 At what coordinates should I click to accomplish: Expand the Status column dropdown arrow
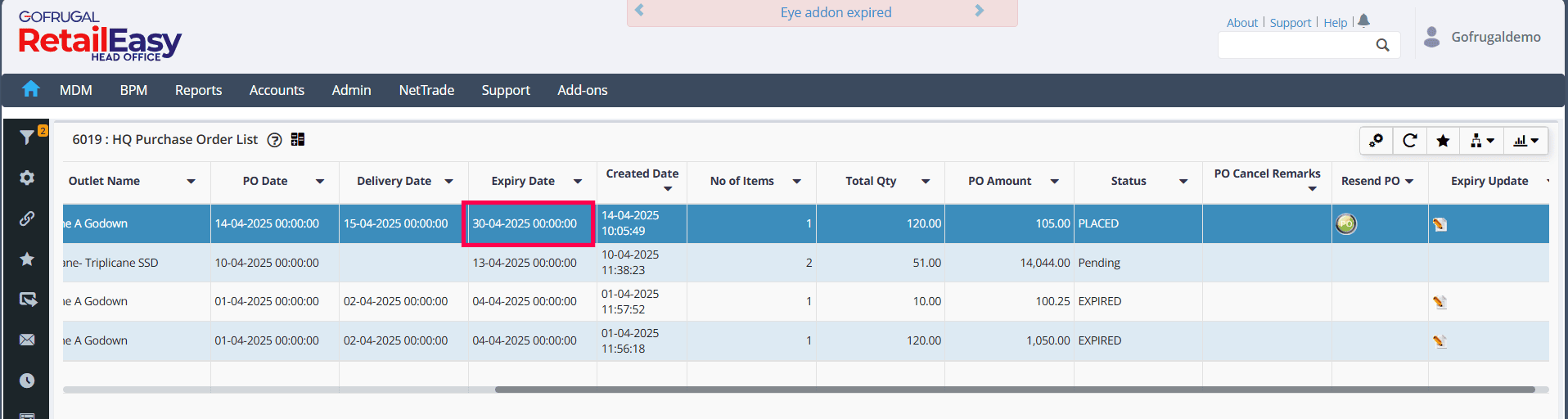(1183, 182)
